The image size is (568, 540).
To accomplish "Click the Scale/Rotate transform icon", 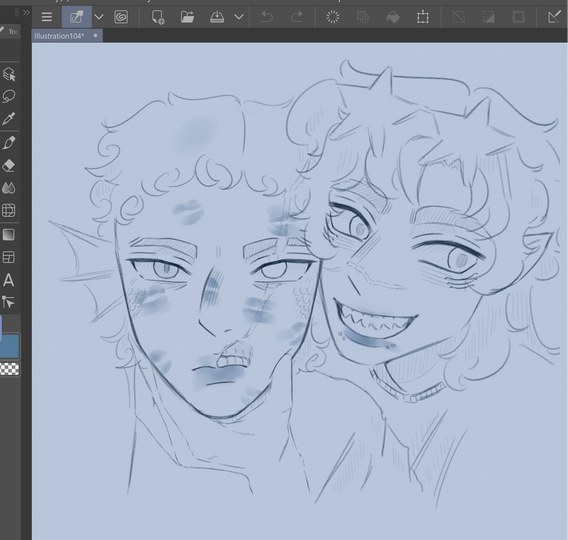I will (x=423, y=17).
